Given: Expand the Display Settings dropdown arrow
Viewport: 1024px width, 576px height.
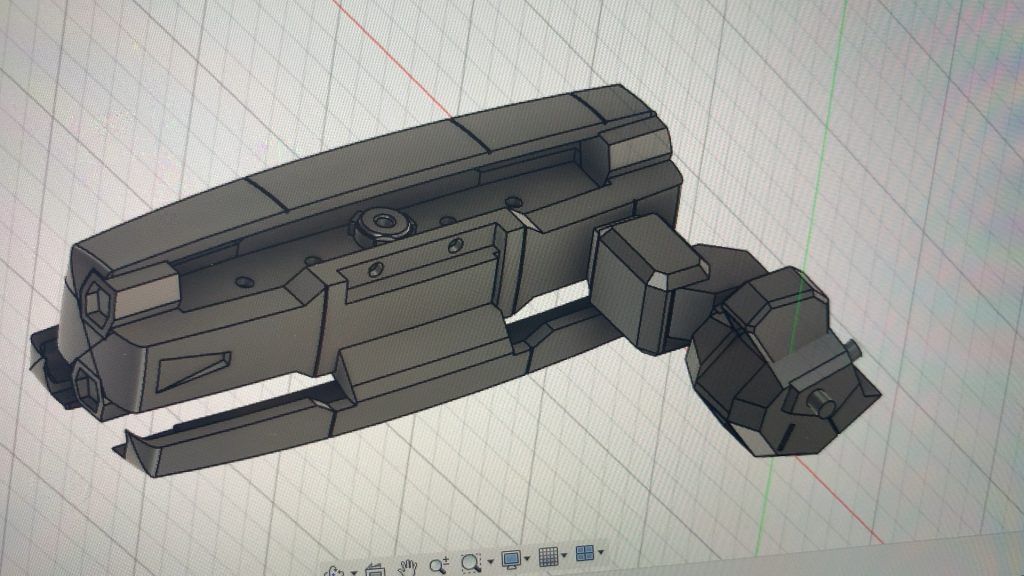Looking at the screenshot, I should [526, 558].
